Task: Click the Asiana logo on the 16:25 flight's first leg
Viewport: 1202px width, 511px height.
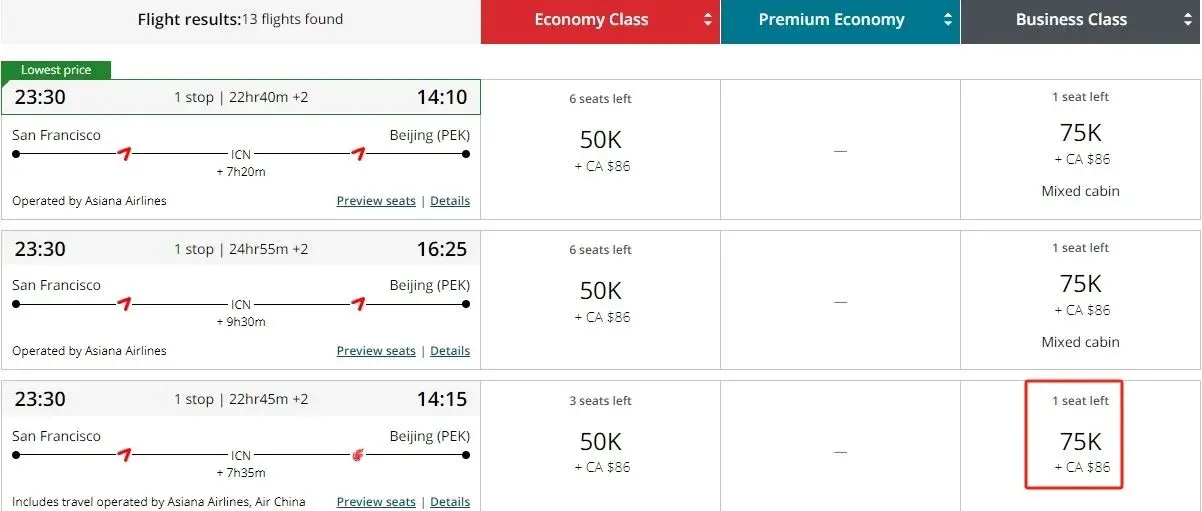Action: click(x=124, y=304)
